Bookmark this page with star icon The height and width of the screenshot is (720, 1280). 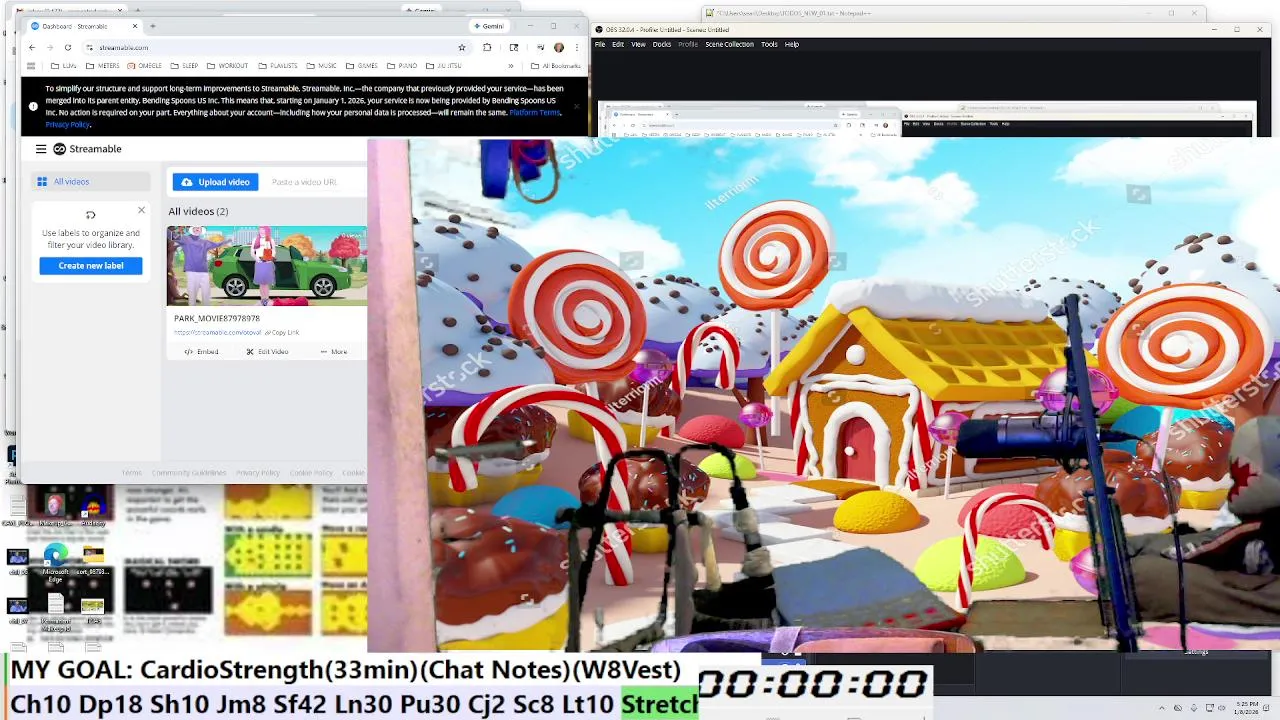[461, 48]
